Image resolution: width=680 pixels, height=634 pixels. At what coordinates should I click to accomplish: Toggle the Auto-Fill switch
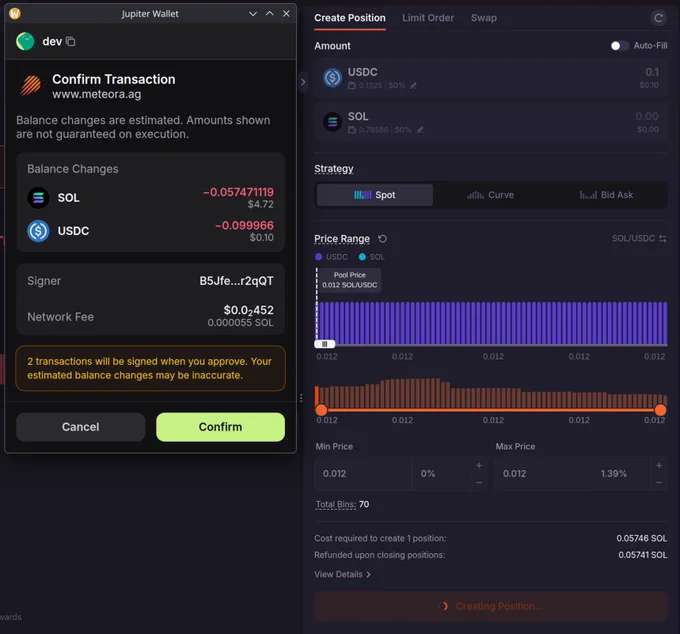[620, 46]
